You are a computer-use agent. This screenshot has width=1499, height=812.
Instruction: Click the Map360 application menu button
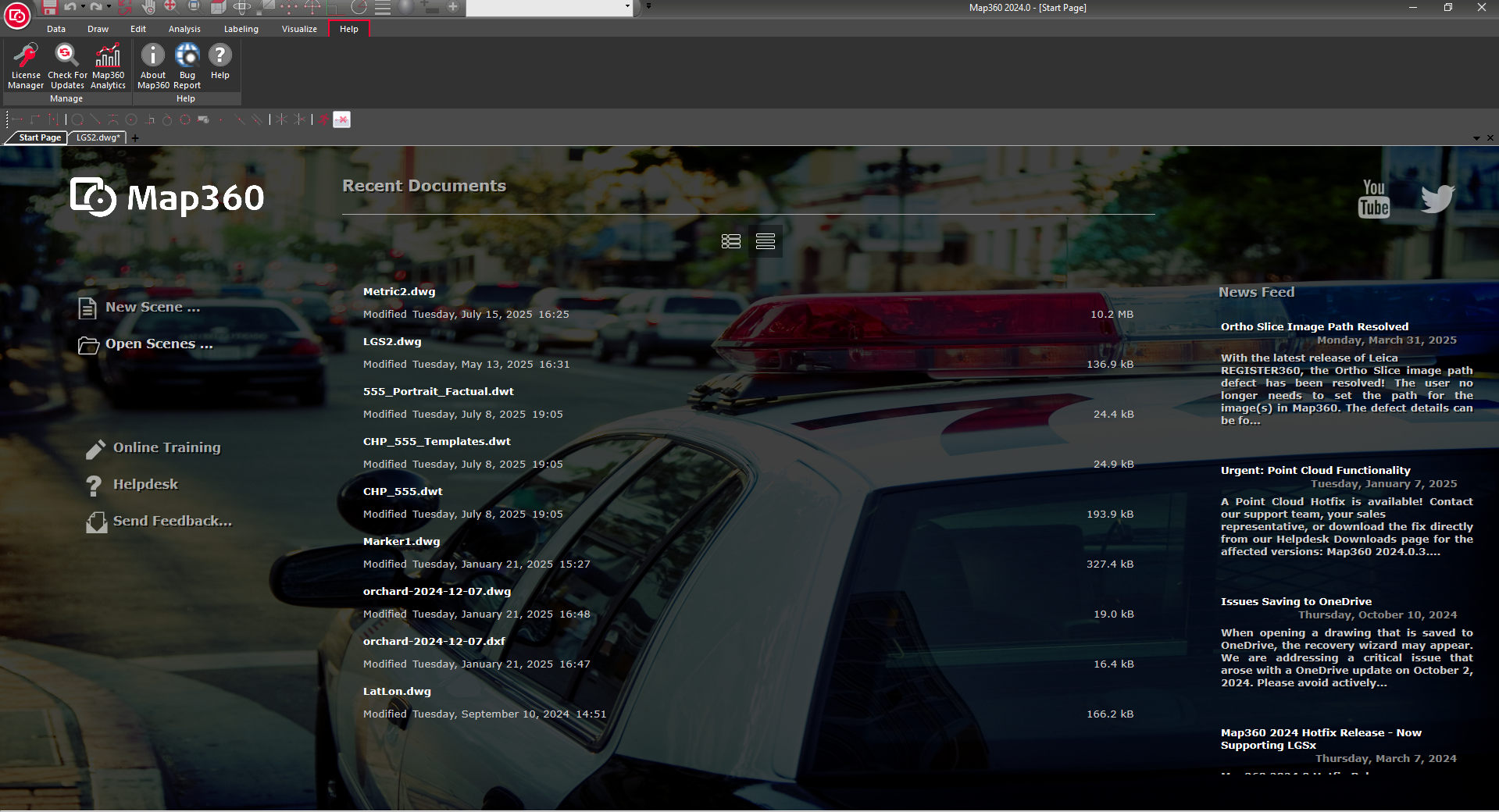click(x=17, y=15)
